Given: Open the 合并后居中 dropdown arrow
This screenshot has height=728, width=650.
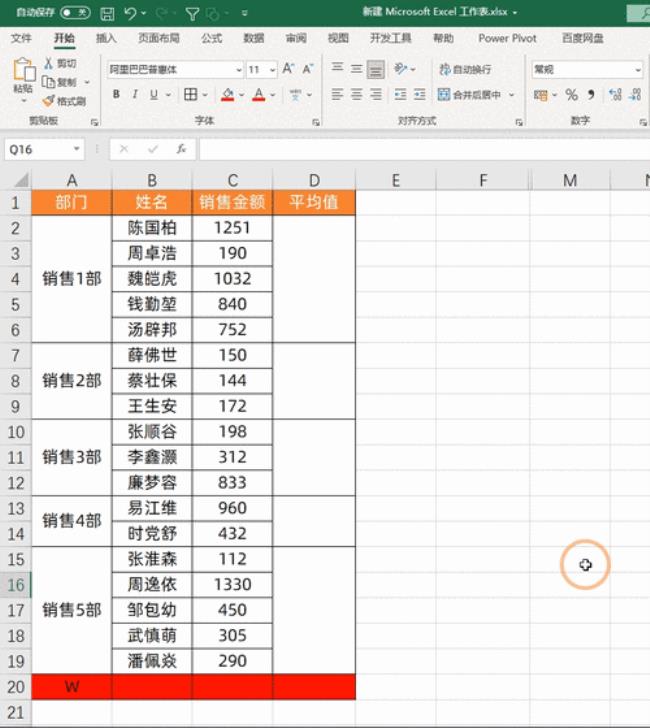Looking at the screenshot, I should click(x=512, y=95).
